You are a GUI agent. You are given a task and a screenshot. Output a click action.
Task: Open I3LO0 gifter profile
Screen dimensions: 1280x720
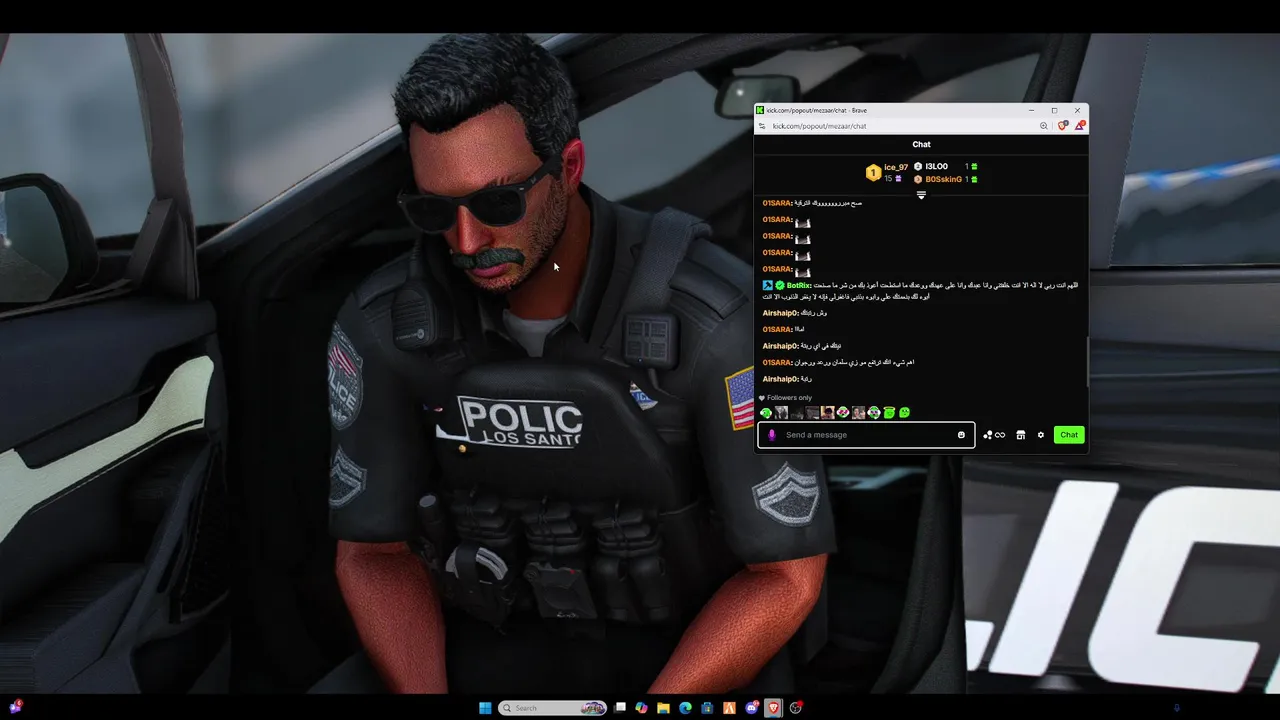tap(936, 167)
